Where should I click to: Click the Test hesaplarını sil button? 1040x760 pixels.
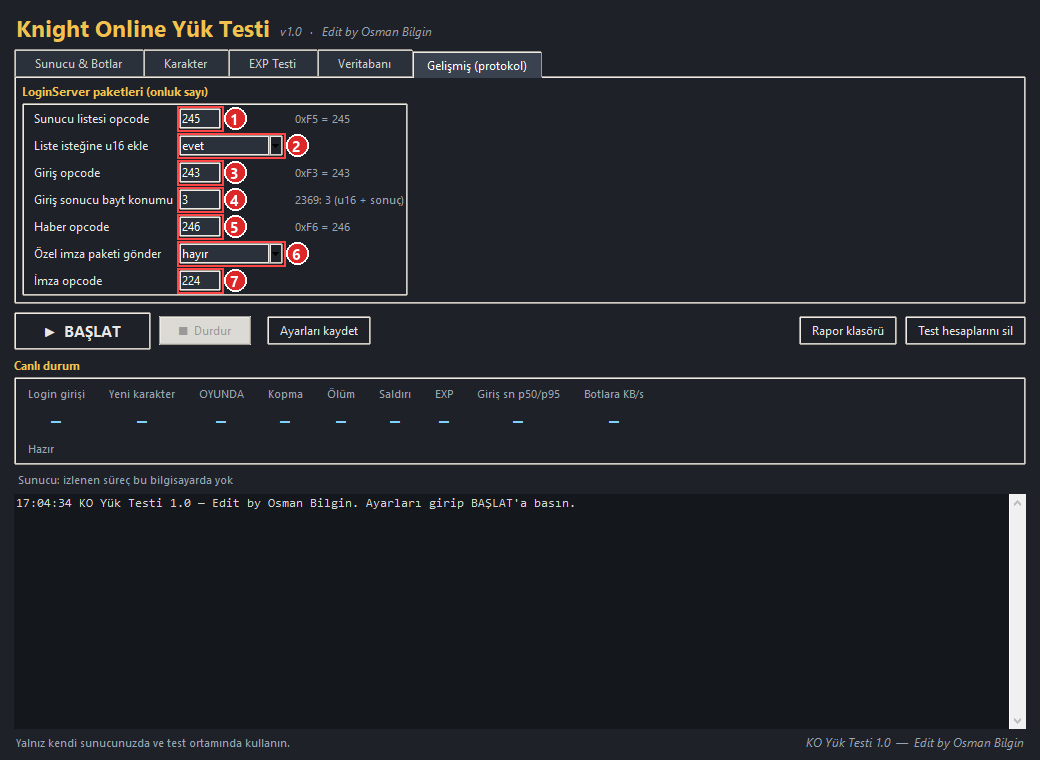965,330
